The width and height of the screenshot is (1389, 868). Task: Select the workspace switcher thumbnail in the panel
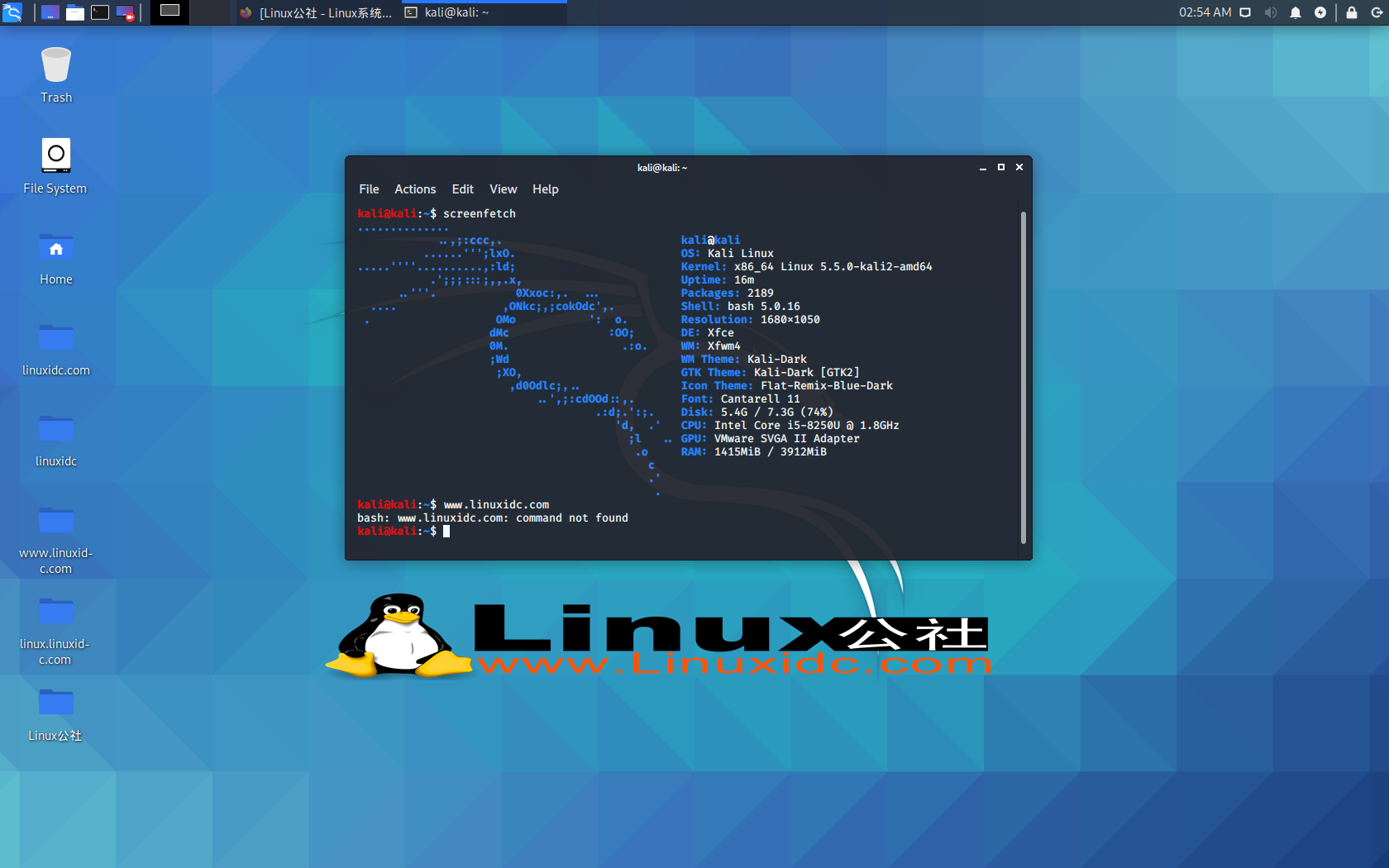169,12
